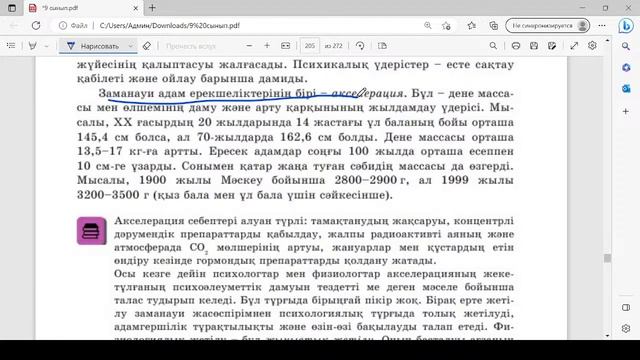The image size is (640, 360).
Task: Open the tab actions menu
Action: coord(12,8)
